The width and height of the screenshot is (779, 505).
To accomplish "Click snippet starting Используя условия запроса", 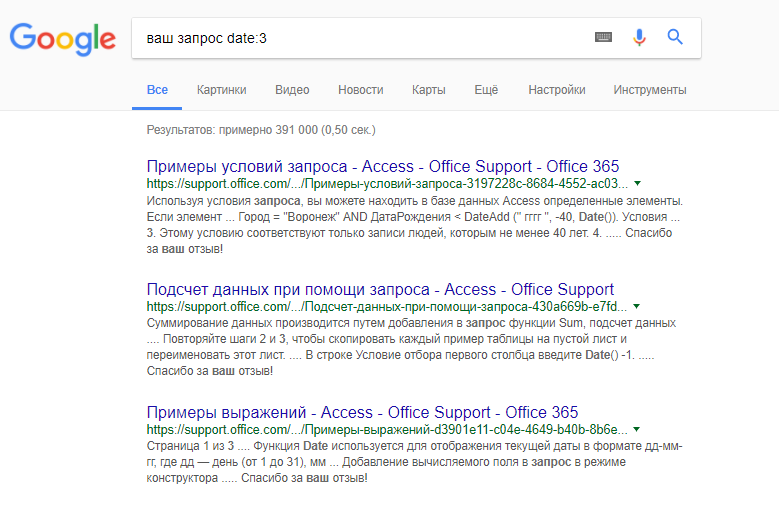I will point(415,225).
